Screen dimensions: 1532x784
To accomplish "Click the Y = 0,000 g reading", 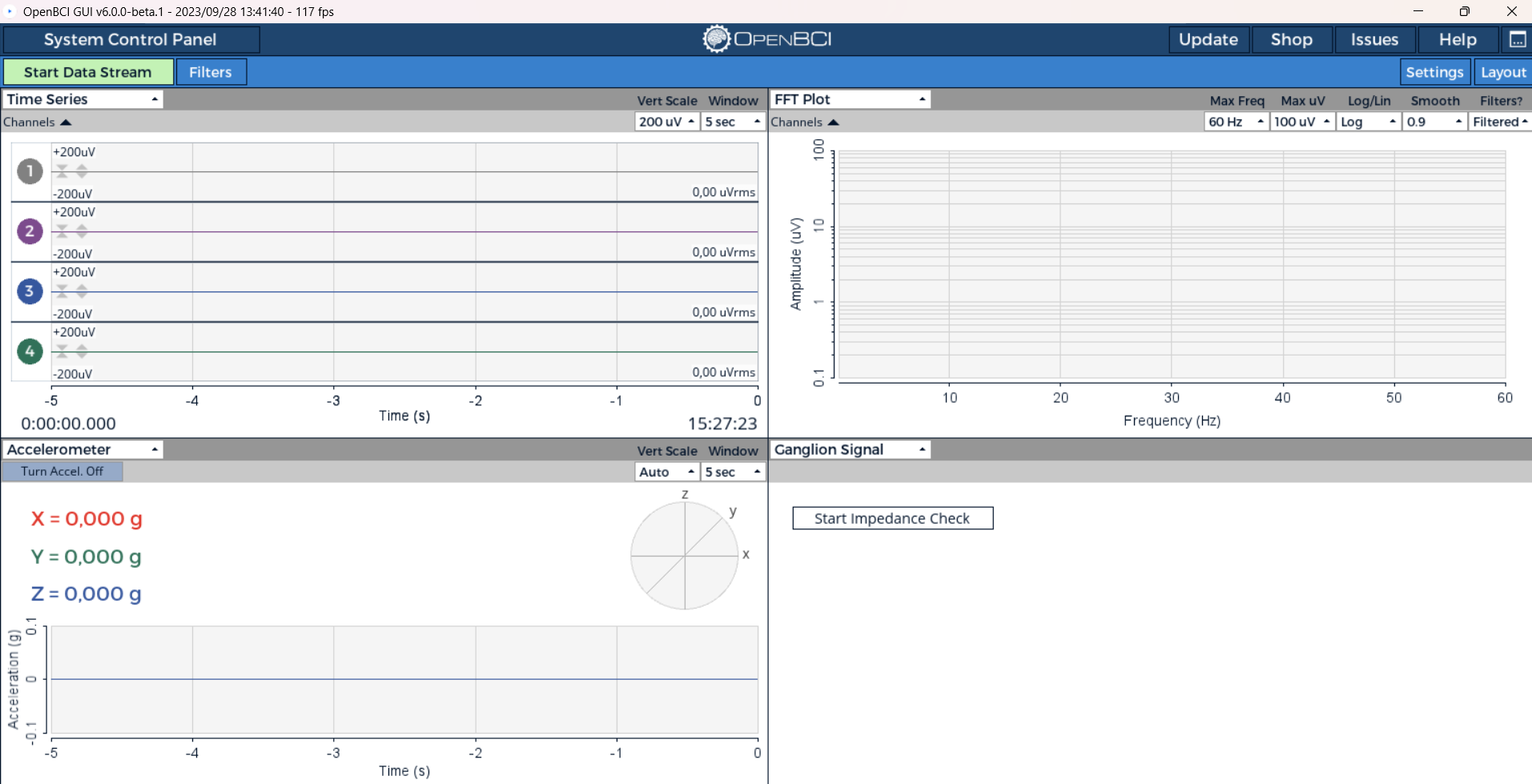I will (86, 557).
